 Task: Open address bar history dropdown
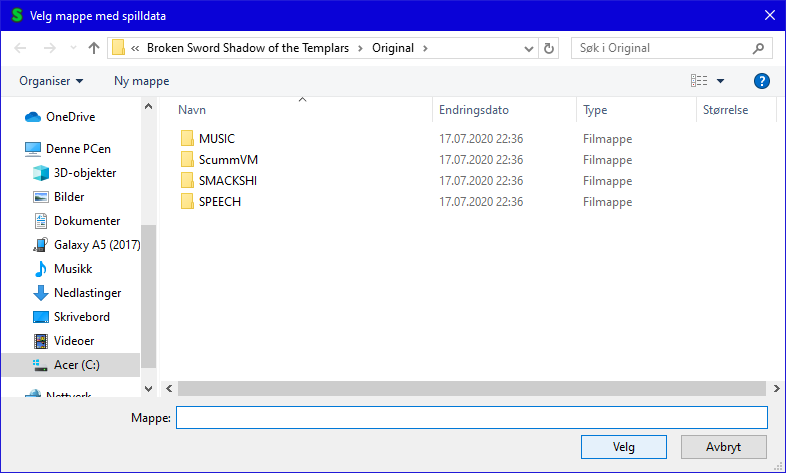click(x=528, y=49)
